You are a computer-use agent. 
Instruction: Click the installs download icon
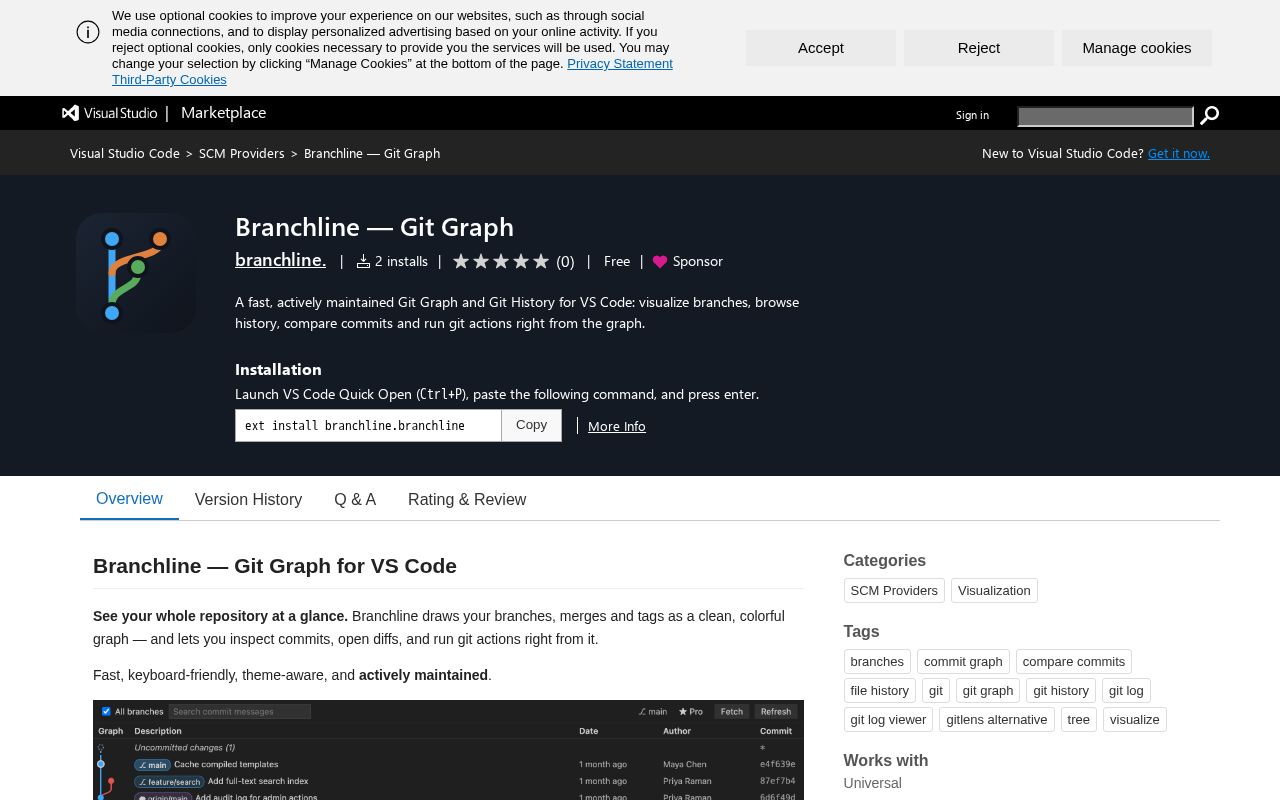[363, 261]
